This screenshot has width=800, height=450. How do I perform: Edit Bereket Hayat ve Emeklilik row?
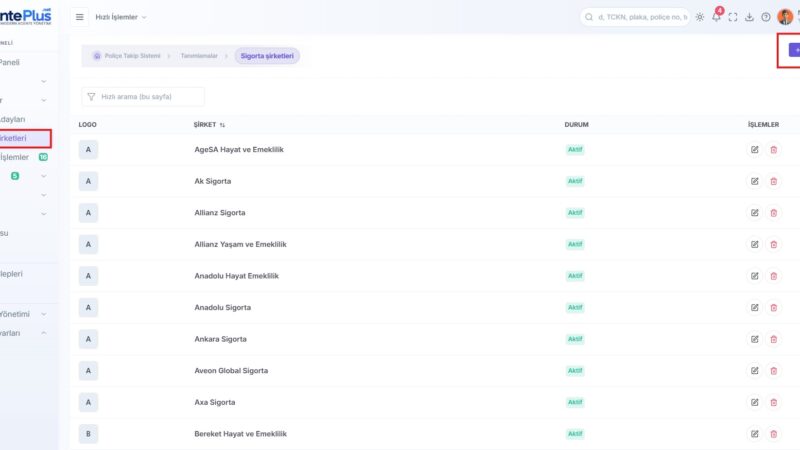[754, 434]
